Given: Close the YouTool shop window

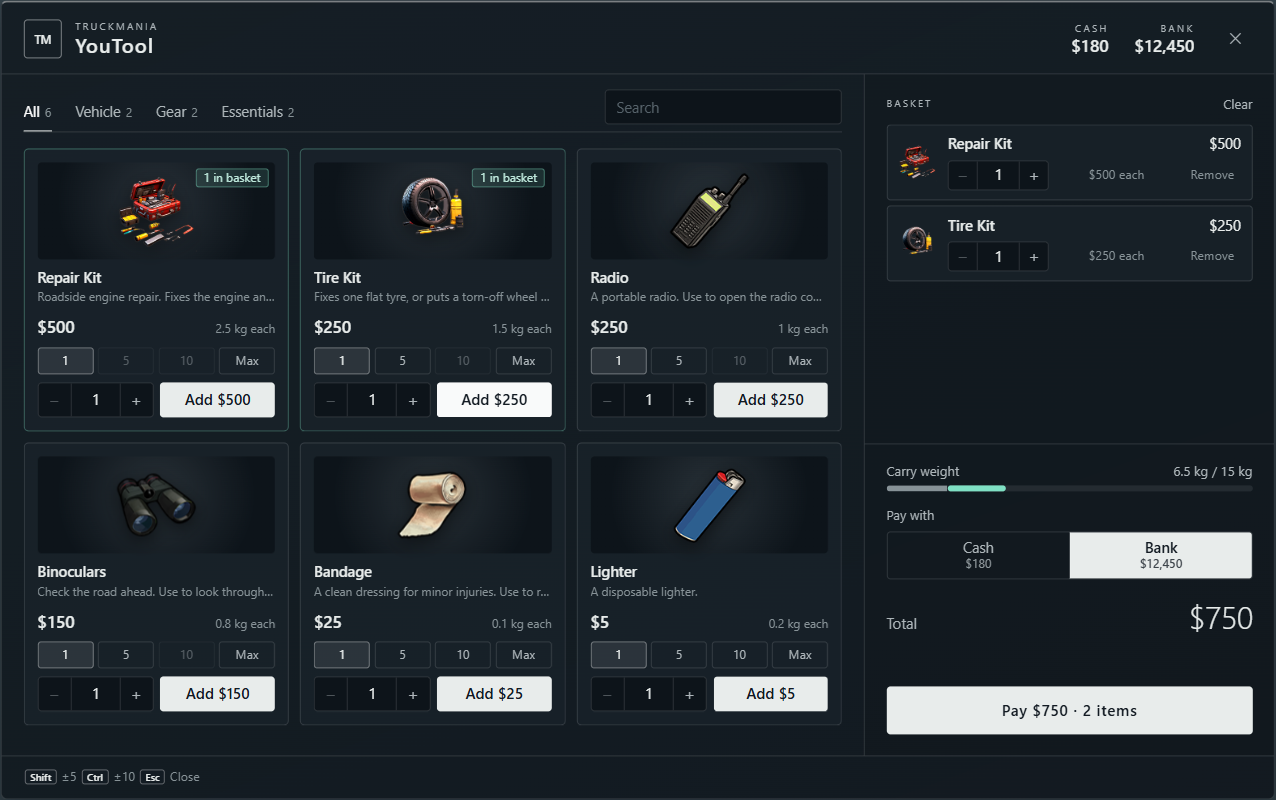Looking at the screenshot, I should [1235, 39].
